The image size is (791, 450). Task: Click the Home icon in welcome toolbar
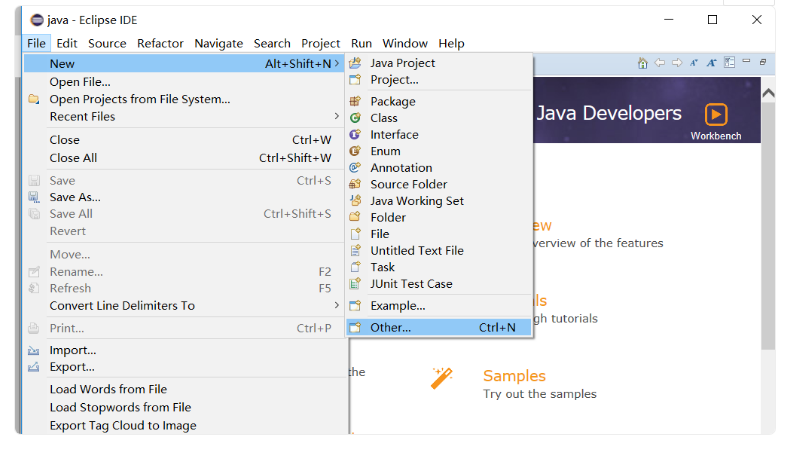(643, 63)
